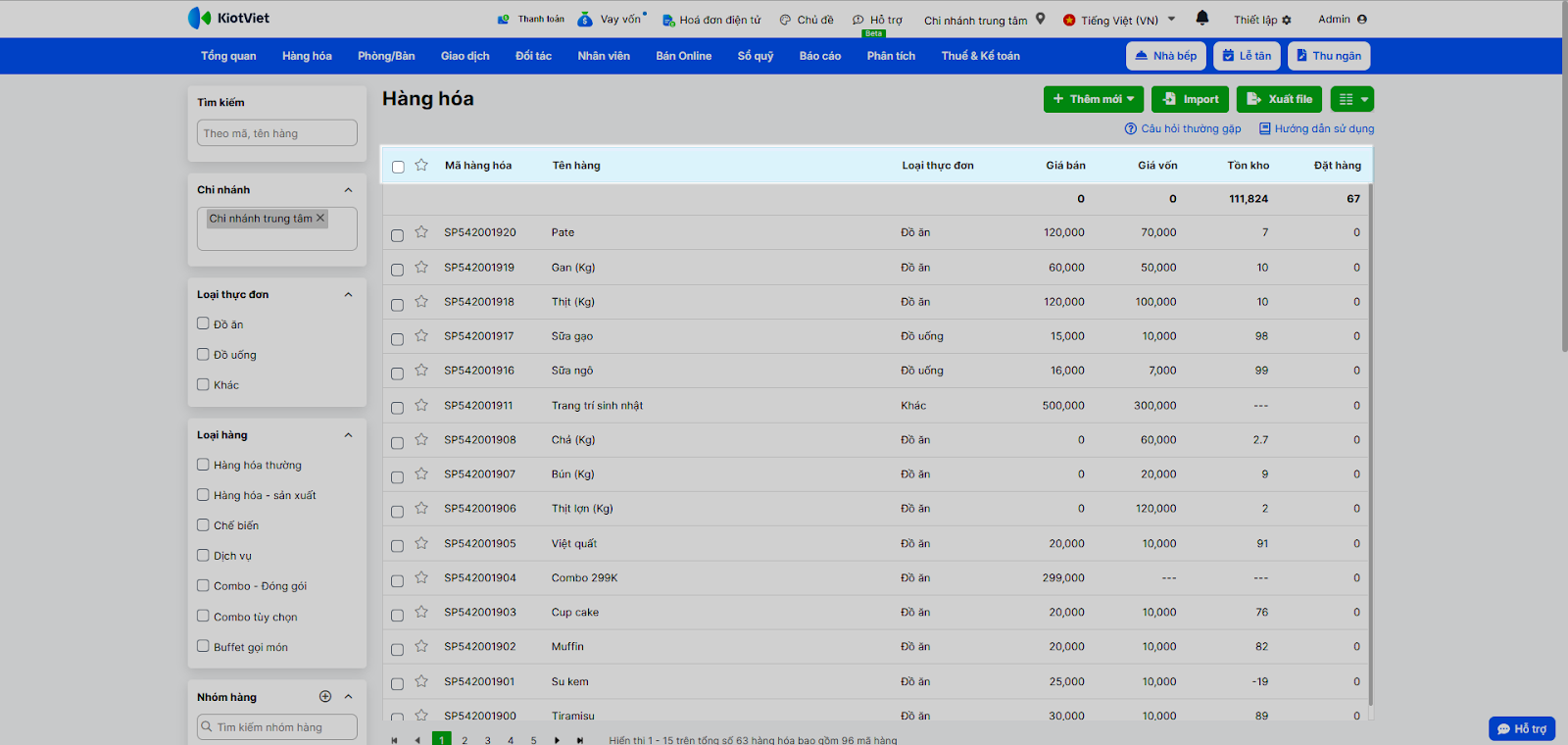Click the branch location pin icon
Image resolution: width=1568 pixels, height=745 pixels.
(1040, 19)
